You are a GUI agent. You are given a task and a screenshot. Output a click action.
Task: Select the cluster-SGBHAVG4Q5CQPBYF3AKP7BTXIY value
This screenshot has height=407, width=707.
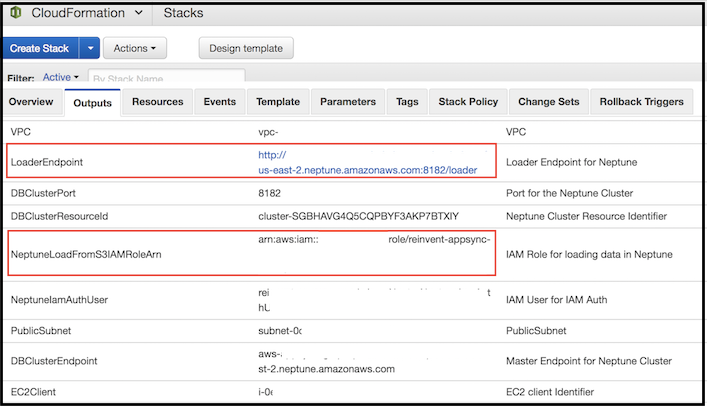[358, 216]
